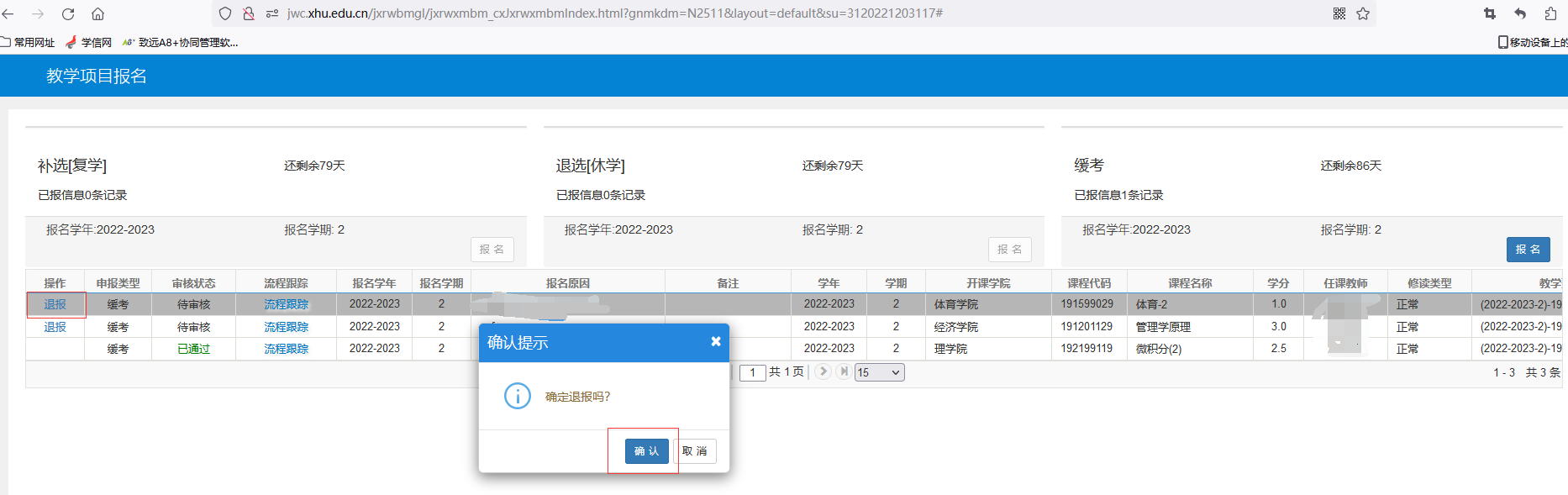Close the 确认提示 dialog with the X

[715, 341]
